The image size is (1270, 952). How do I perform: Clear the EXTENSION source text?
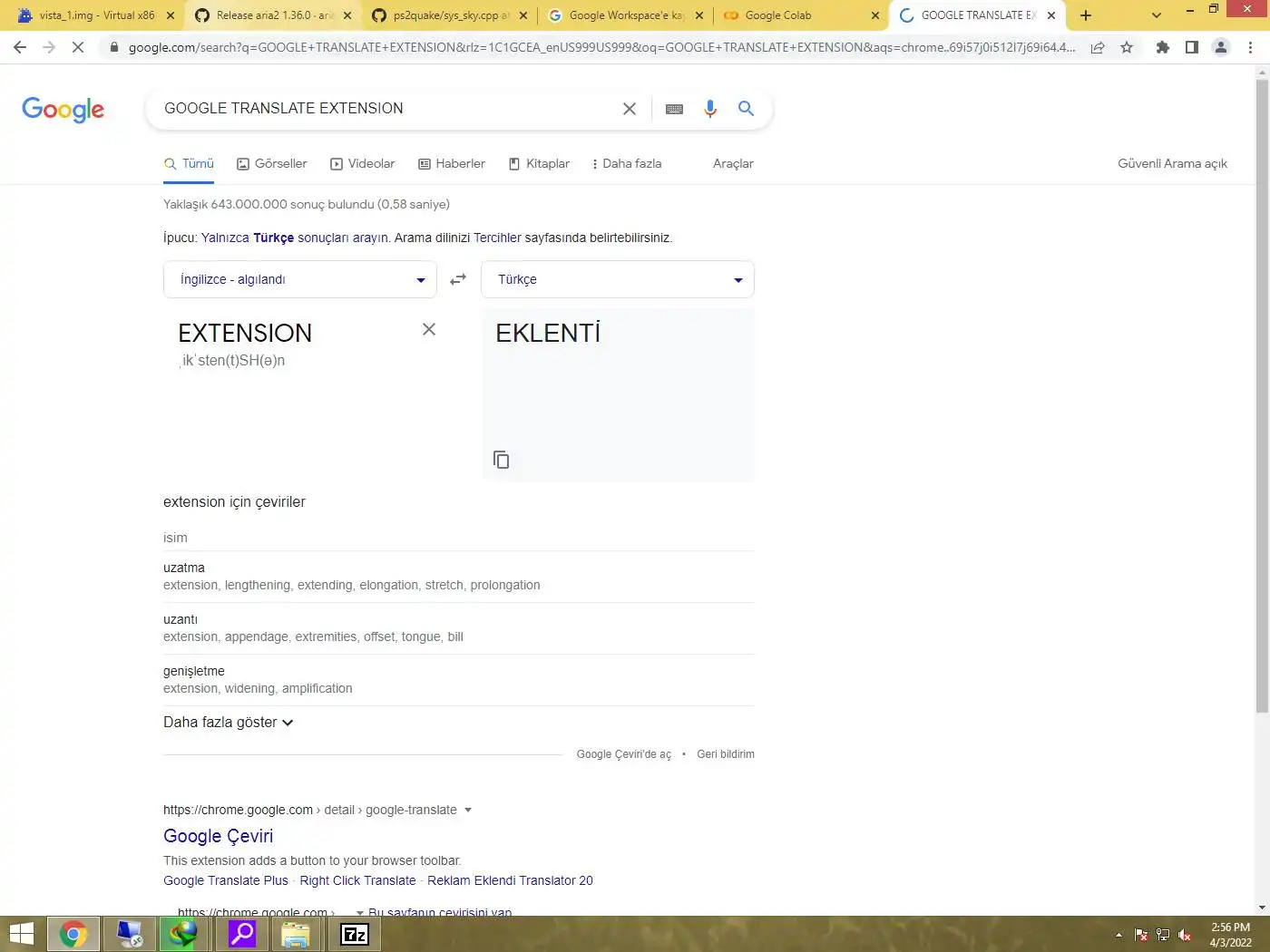pos(429,329)
